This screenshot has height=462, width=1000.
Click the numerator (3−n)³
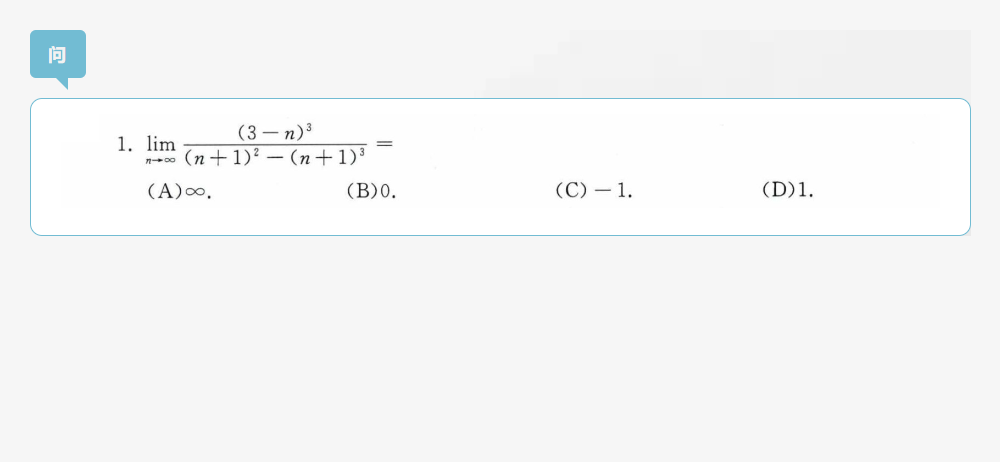click(x=275, y=133)
